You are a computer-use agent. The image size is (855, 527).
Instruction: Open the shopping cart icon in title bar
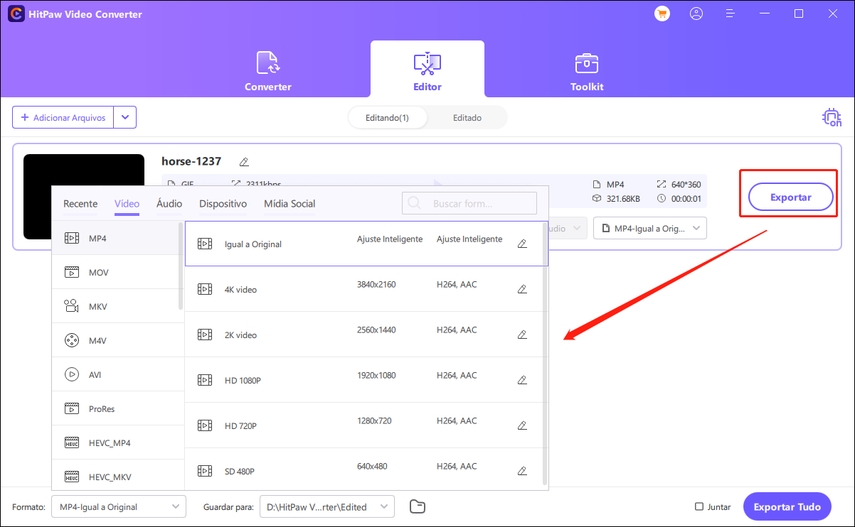click(x=662, y=14)
